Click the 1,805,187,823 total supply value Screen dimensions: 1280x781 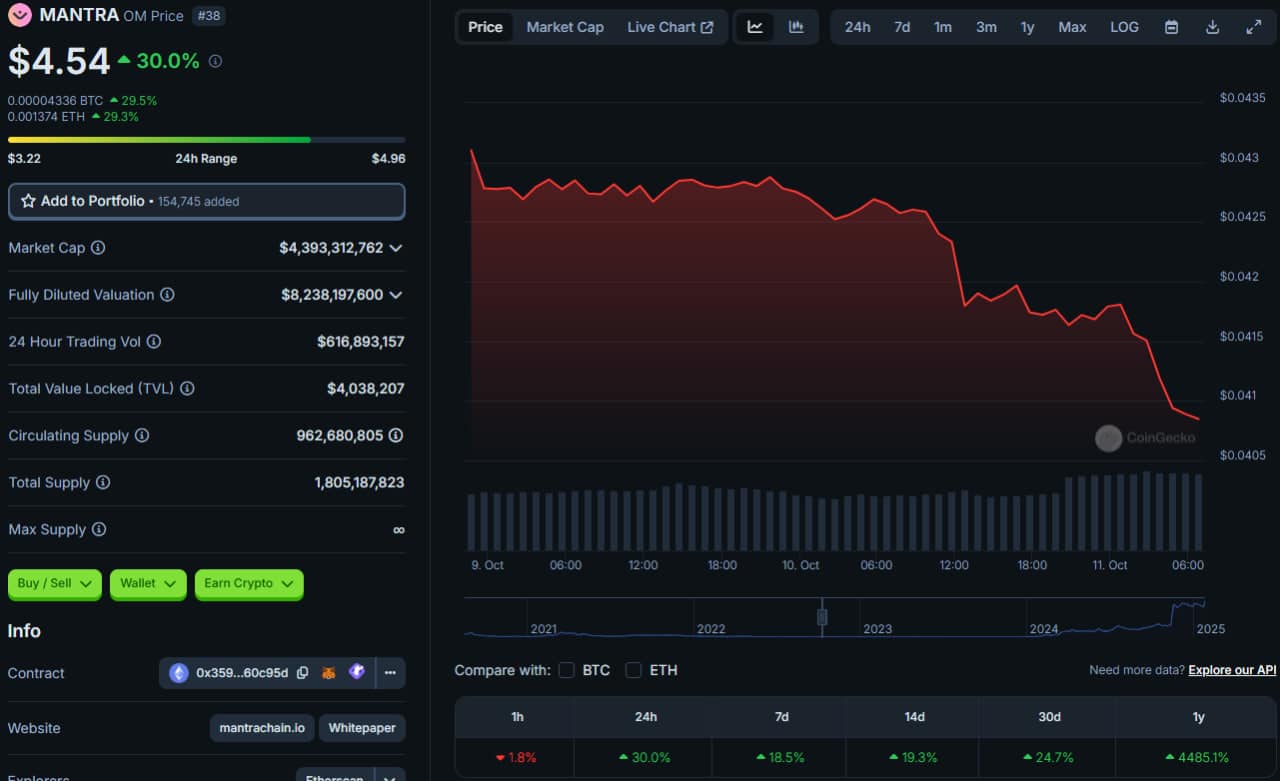(360, 483)
